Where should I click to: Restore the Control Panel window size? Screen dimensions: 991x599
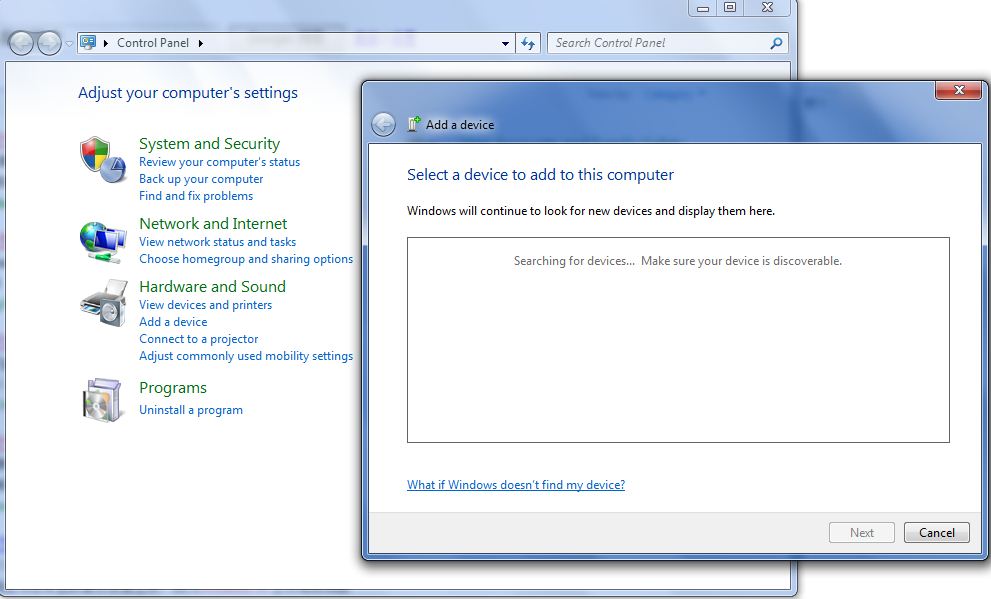click(730, 8)
